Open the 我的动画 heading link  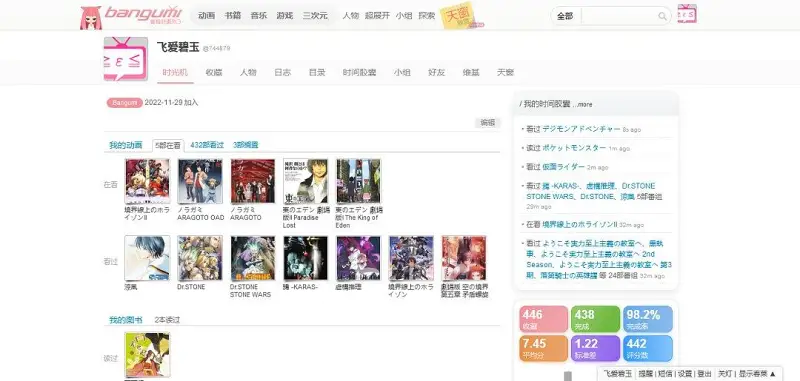126,145
